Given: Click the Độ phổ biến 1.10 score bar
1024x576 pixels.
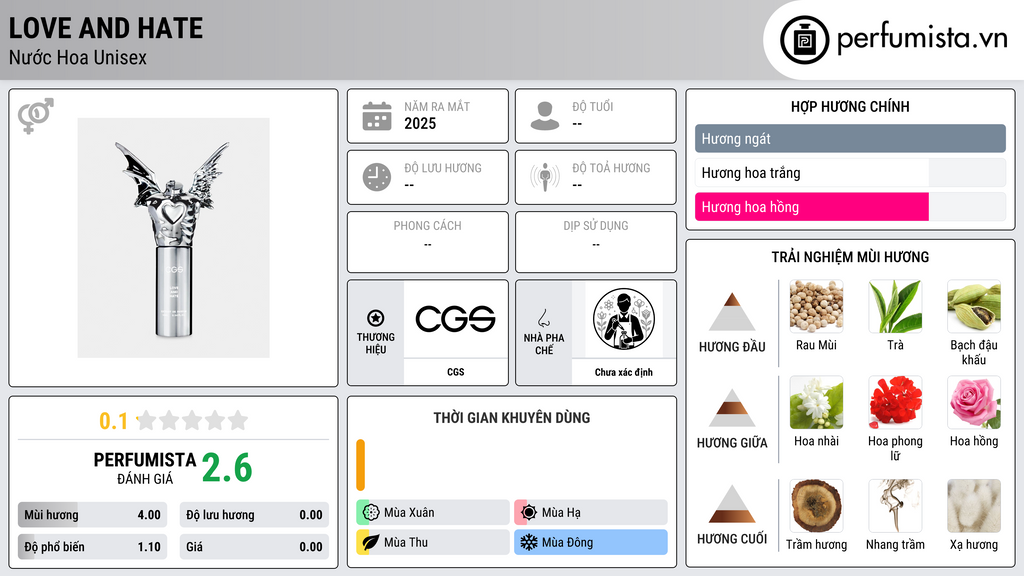Looking at the screenshot, I should (92, 547).
